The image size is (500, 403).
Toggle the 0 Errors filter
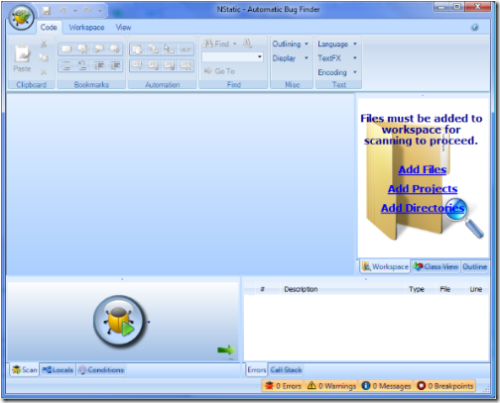coord(283,386)
